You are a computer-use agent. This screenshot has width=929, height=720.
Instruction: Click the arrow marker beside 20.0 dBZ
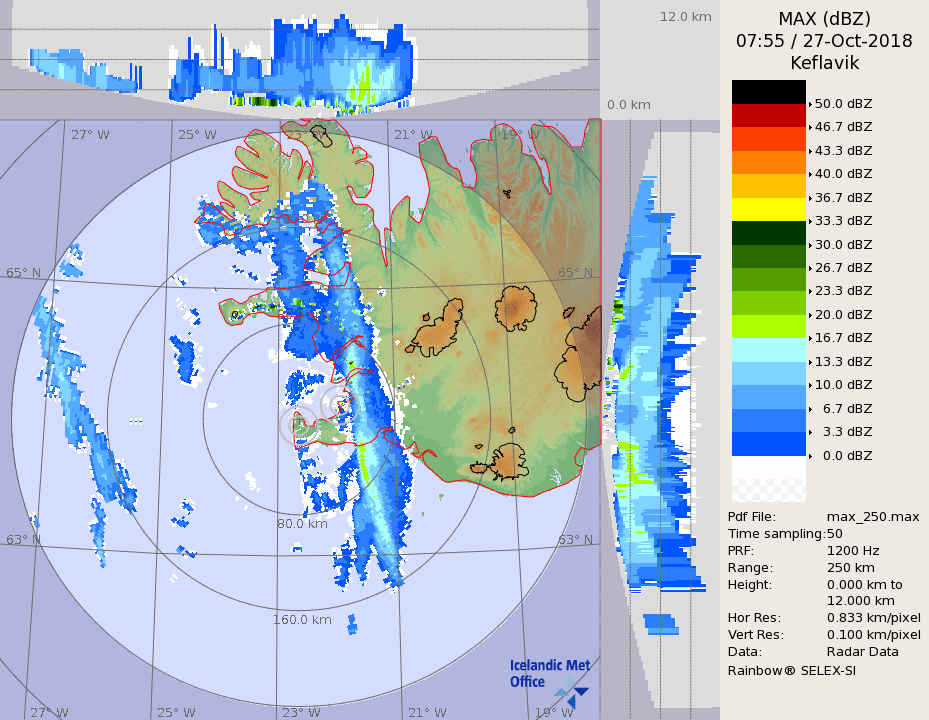click(x=810, y=315)
